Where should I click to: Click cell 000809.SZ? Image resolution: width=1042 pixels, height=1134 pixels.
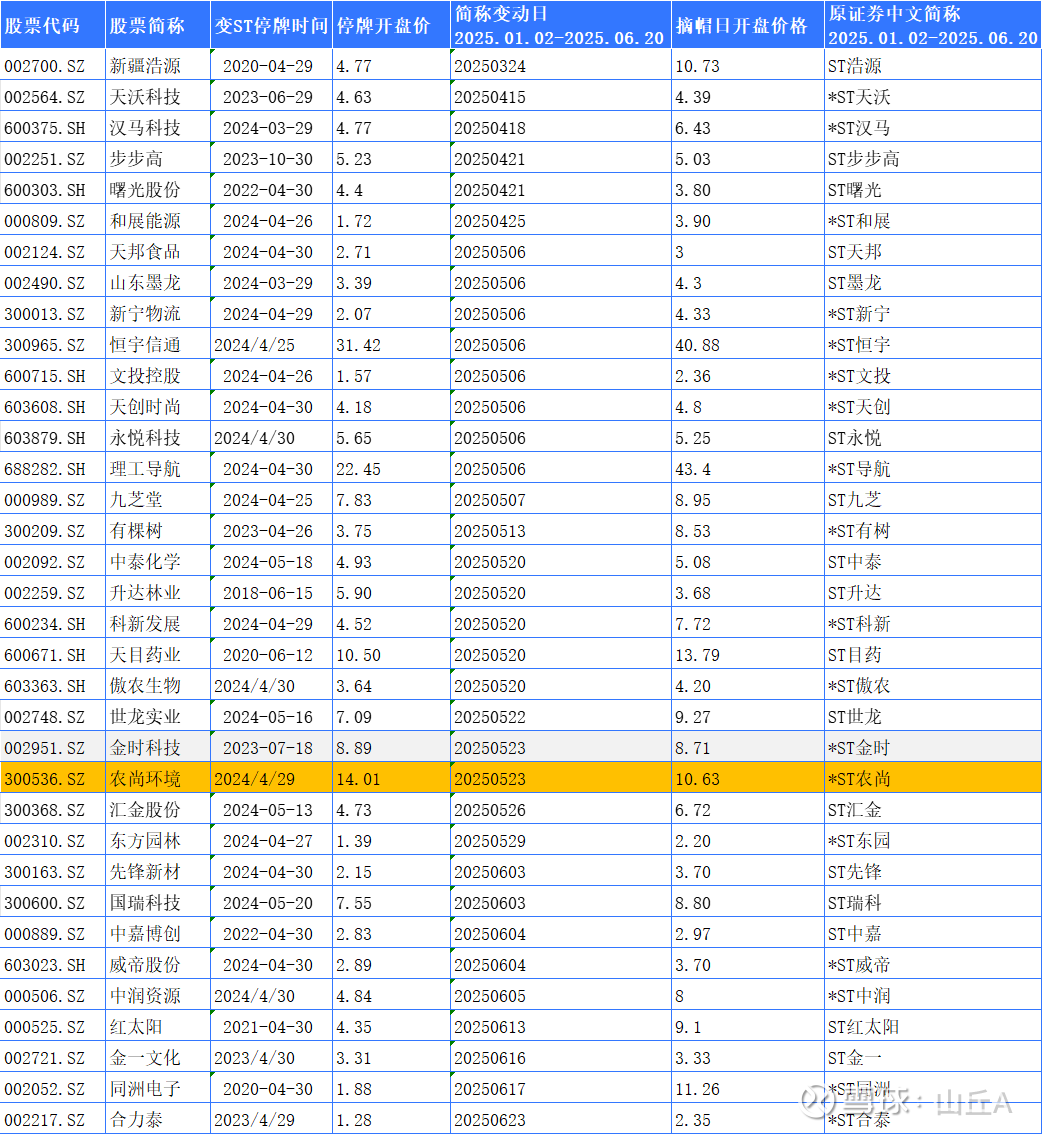[53, 221]
